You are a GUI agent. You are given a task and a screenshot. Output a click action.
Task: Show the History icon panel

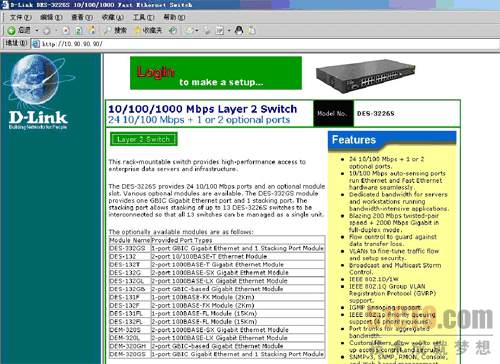(x=173, y=31)
